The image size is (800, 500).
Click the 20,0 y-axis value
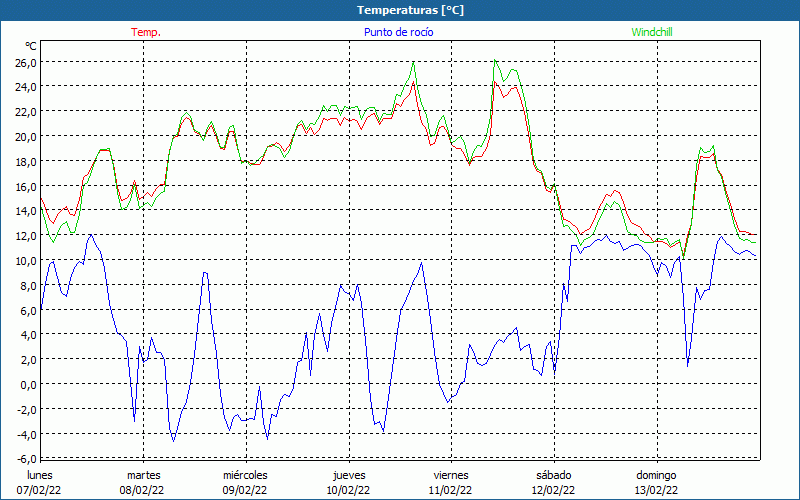point(27,137)
